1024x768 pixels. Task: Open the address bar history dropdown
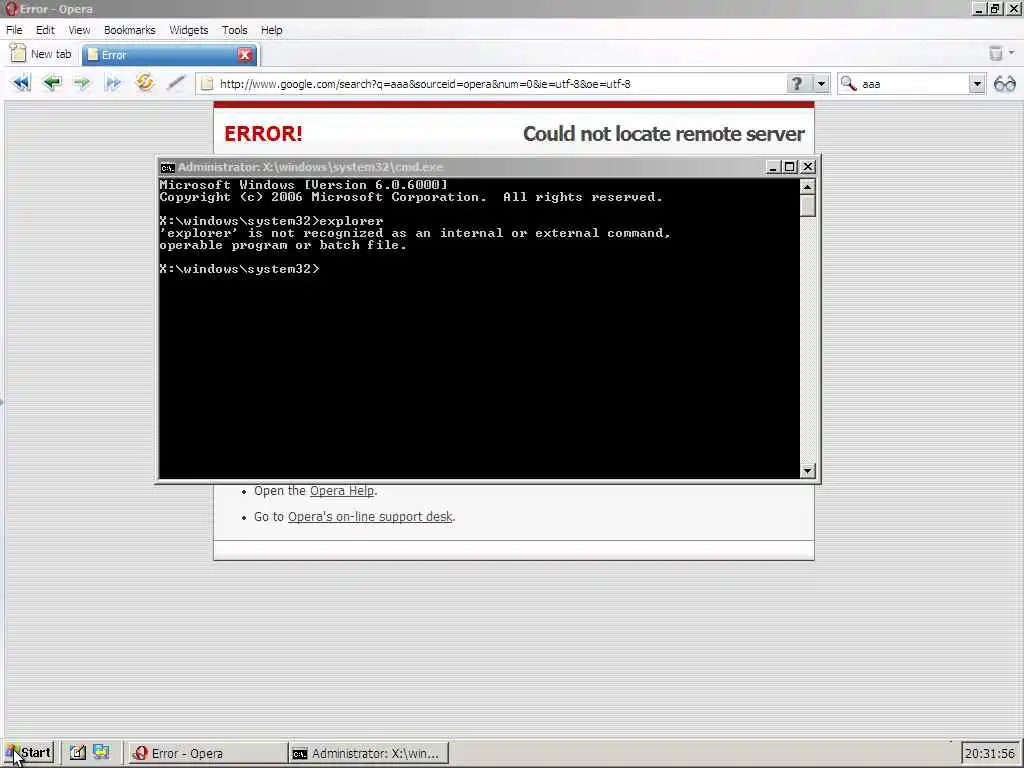click(x=821, y=84)
